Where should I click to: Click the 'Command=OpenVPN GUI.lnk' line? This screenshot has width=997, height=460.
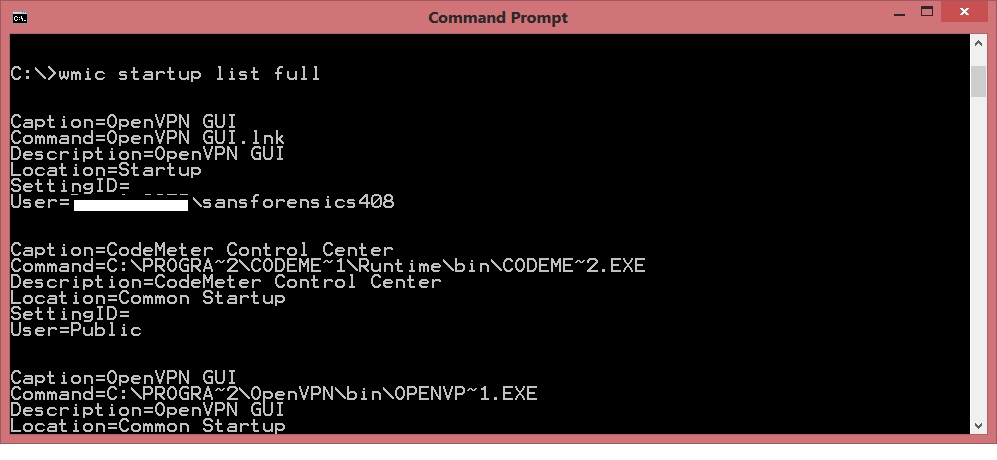coord(148,137)
